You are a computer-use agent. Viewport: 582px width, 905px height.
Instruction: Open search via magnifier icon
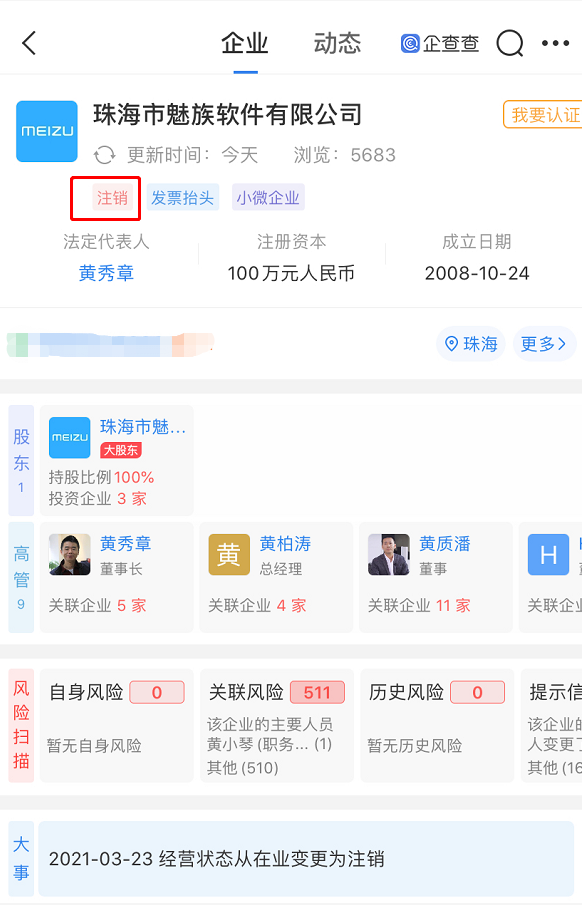(510, 43)
